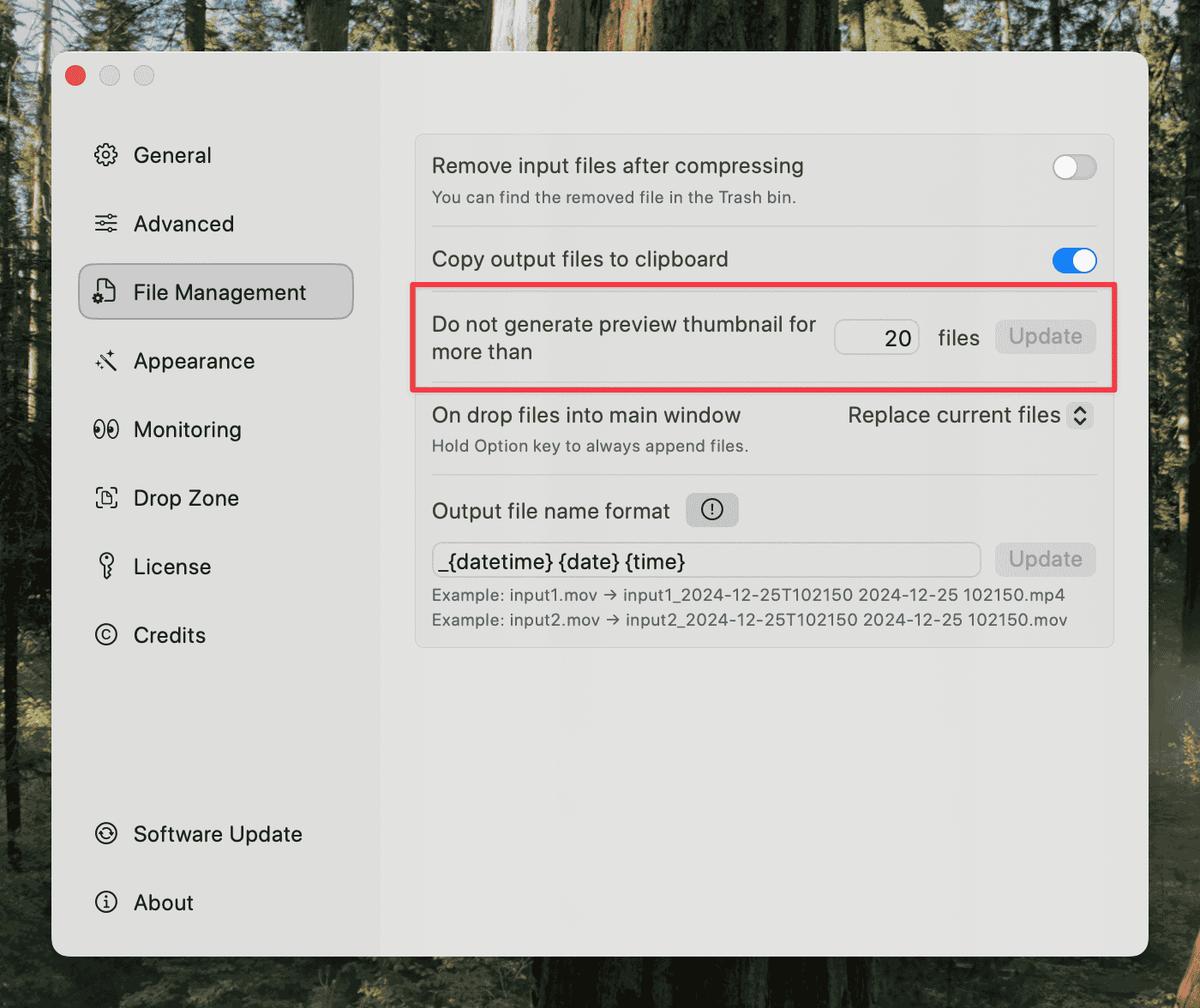Turn off Copy output files to clipboard
This screenshot has height=1008, width=1200.
click(x=1074, y=261)
